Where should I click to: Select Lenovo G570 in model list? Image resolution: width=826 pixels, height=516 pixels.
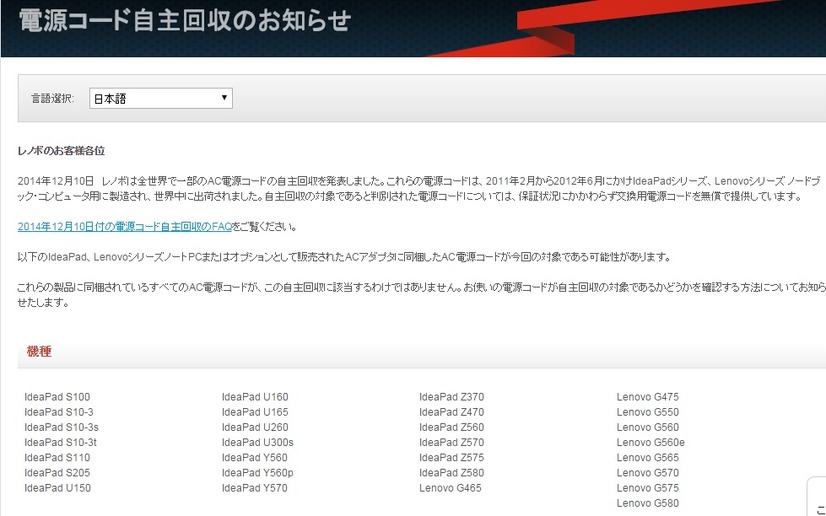click(648, 473)
